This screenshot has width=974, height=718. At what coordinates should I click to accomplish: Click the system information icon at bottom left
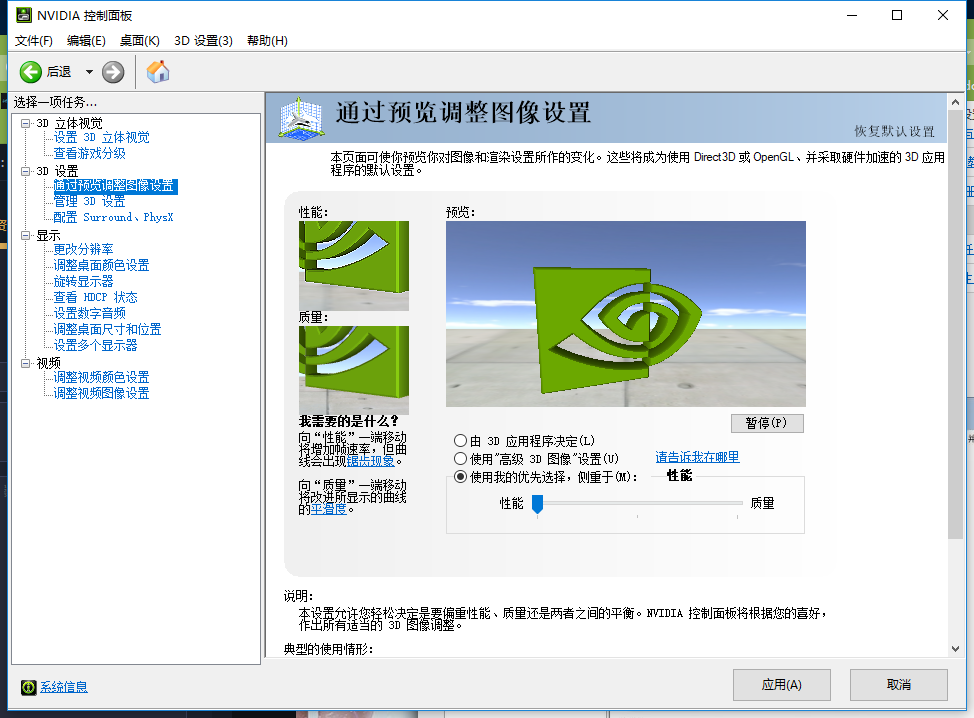(x=29, y=687)
